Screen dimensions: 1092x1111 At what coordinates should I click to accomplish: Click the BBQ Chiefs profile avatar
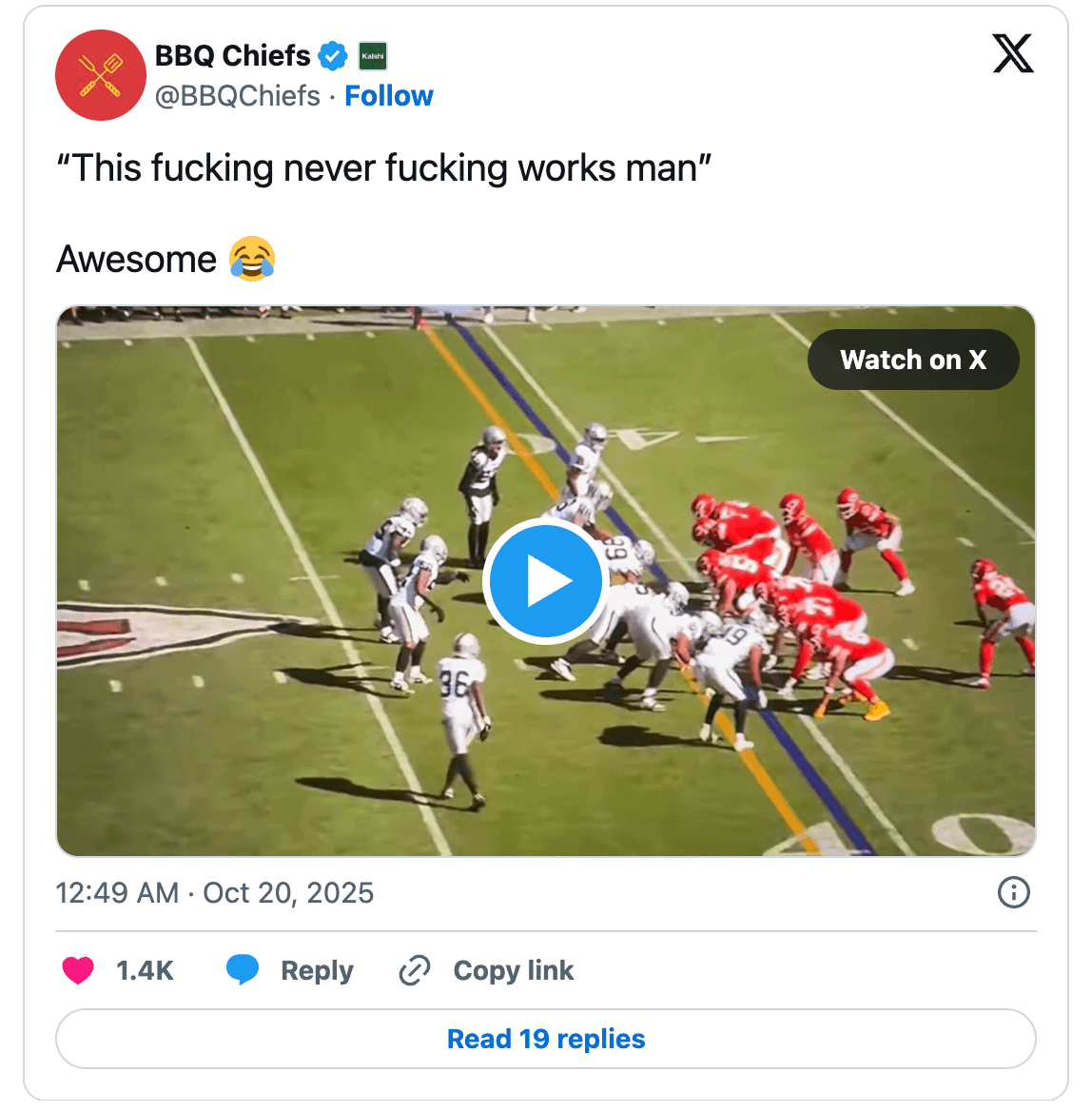100,75
